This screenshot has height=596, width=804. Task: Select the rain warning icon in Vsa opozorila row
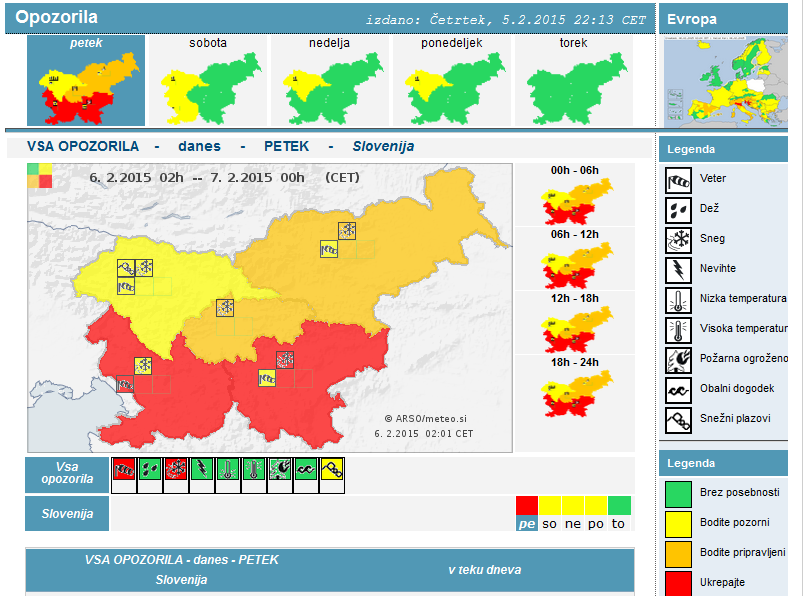149,469
